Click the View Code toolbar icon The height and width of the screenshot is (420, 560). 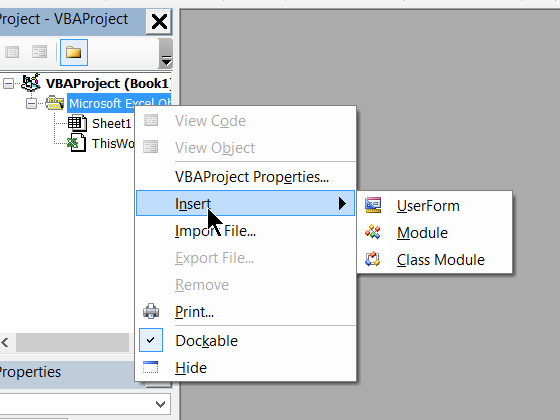pyautogui.click(x=12, y=52)
